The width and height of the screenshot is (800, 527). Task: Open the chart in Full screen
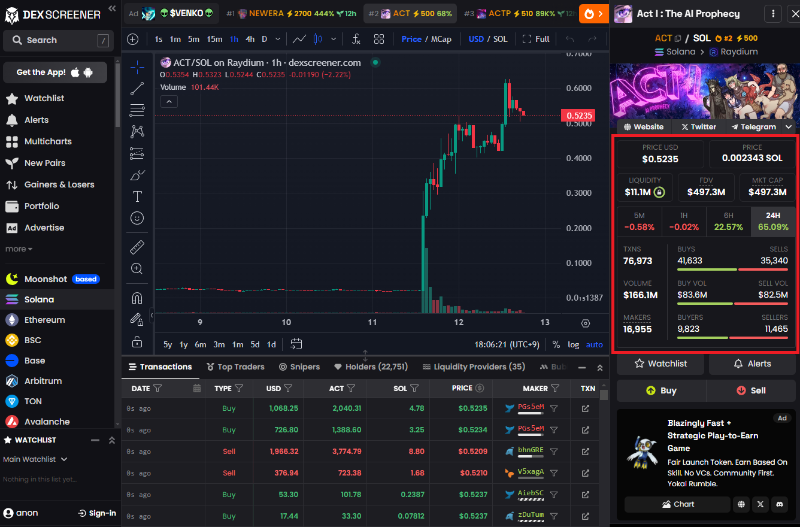(x=536, y=39)
